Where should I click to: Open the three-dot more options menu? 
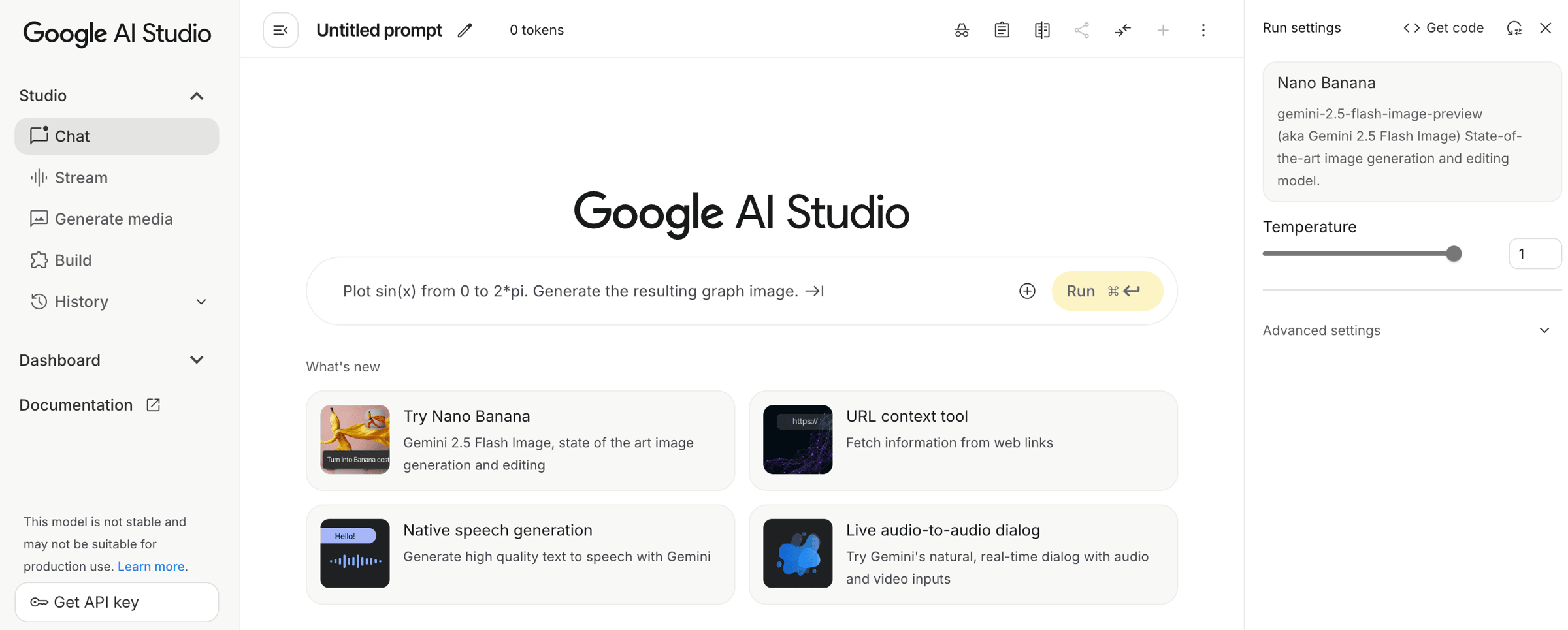(x=1203, y=30)
